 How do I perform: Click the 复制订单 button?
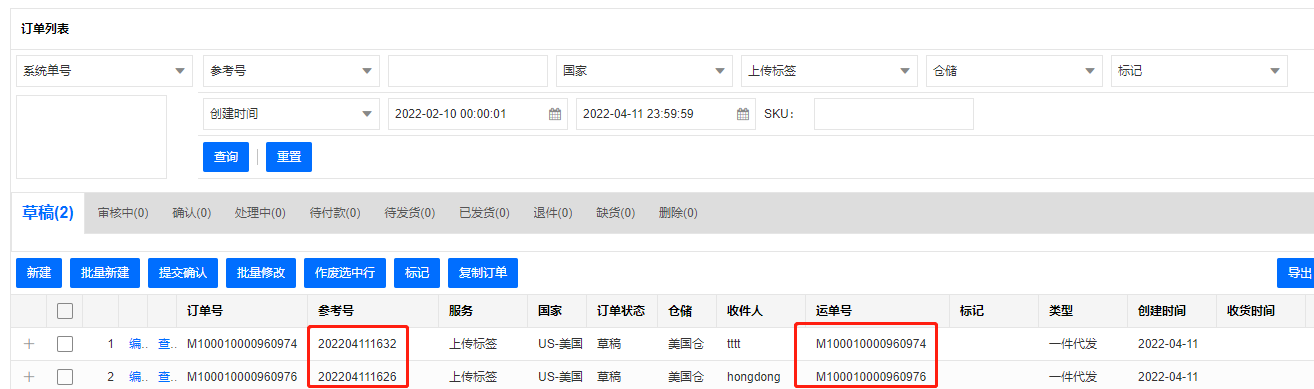[x=483, y=272]
